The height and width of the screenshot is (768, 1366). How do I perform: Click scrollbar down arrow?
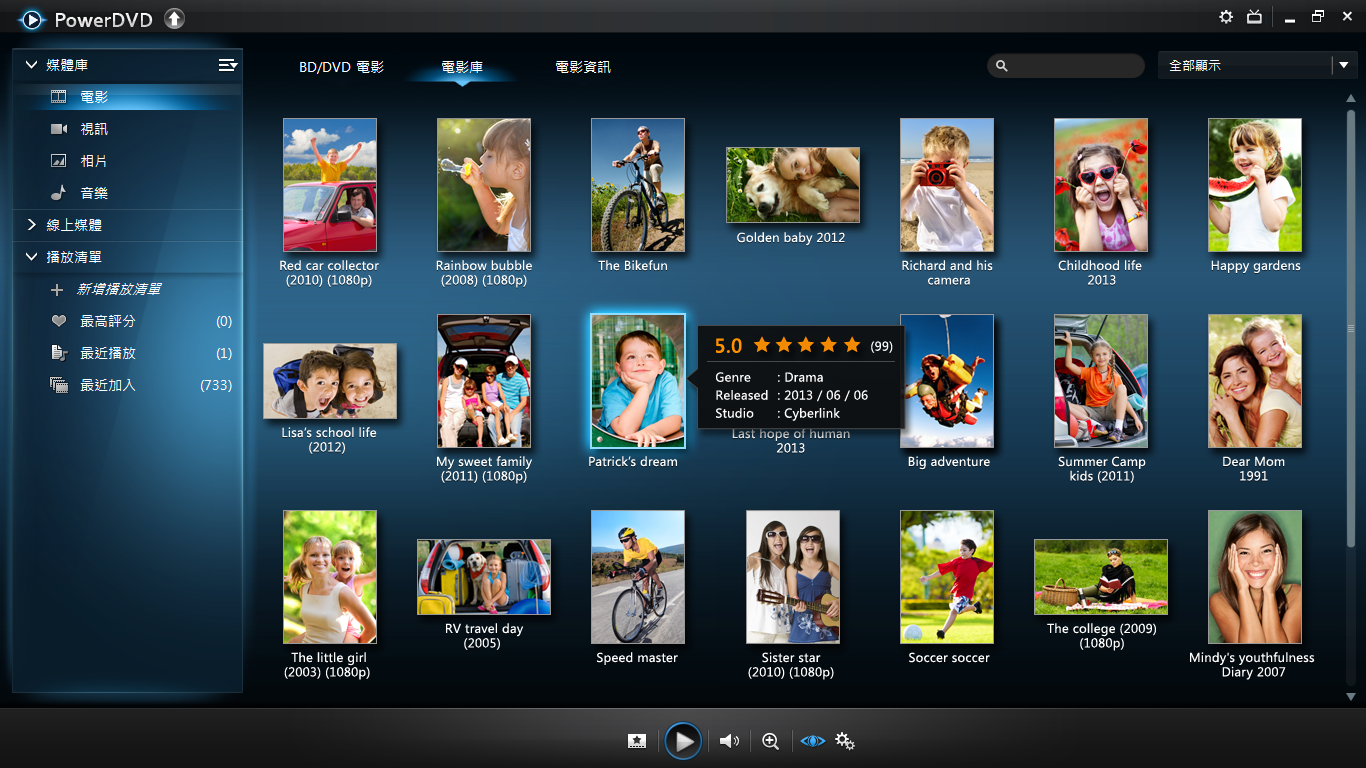point(1351,697)
